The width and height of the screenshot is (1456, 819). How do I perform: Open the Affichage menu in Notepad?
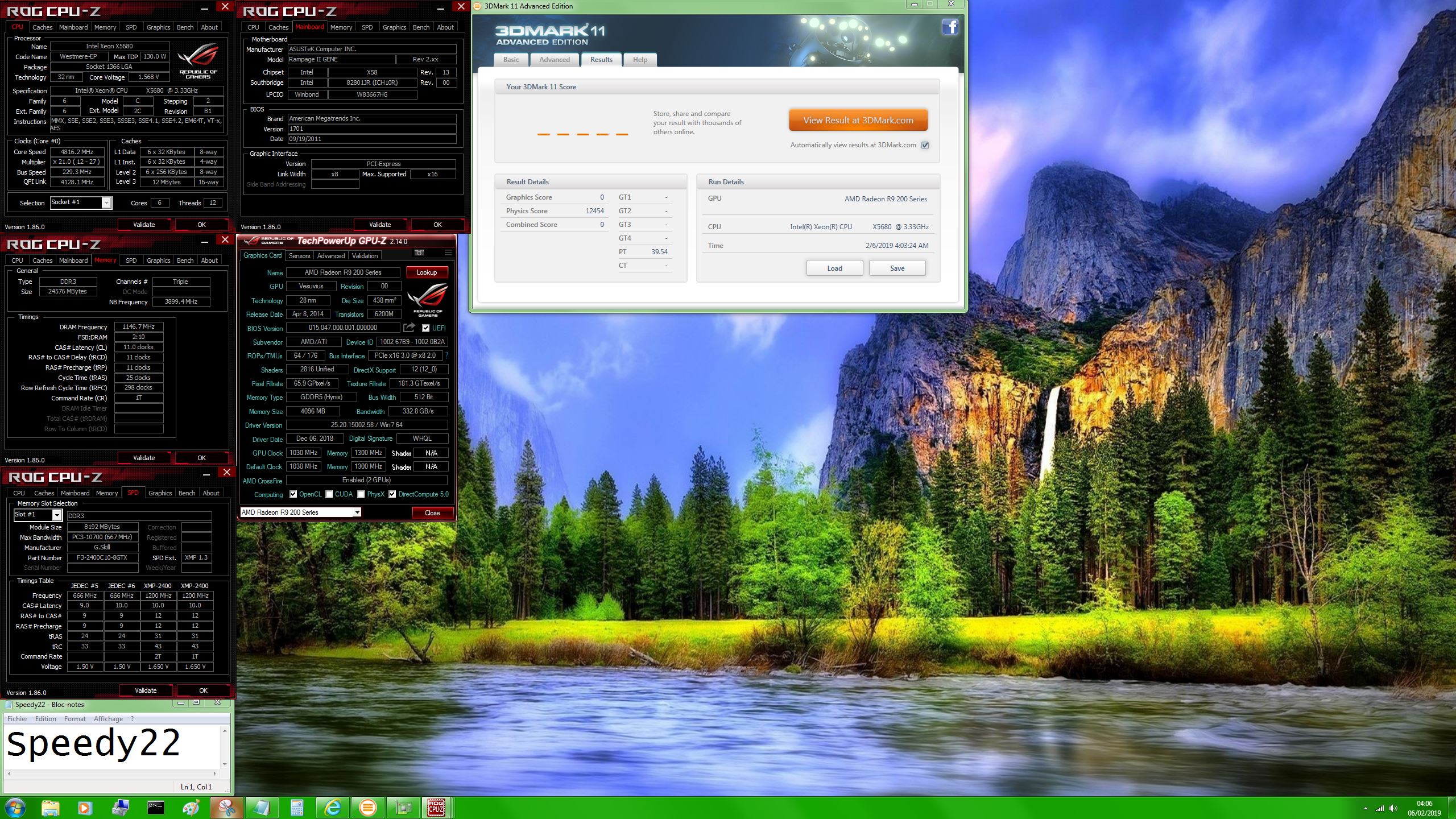[x=108, y=719]
